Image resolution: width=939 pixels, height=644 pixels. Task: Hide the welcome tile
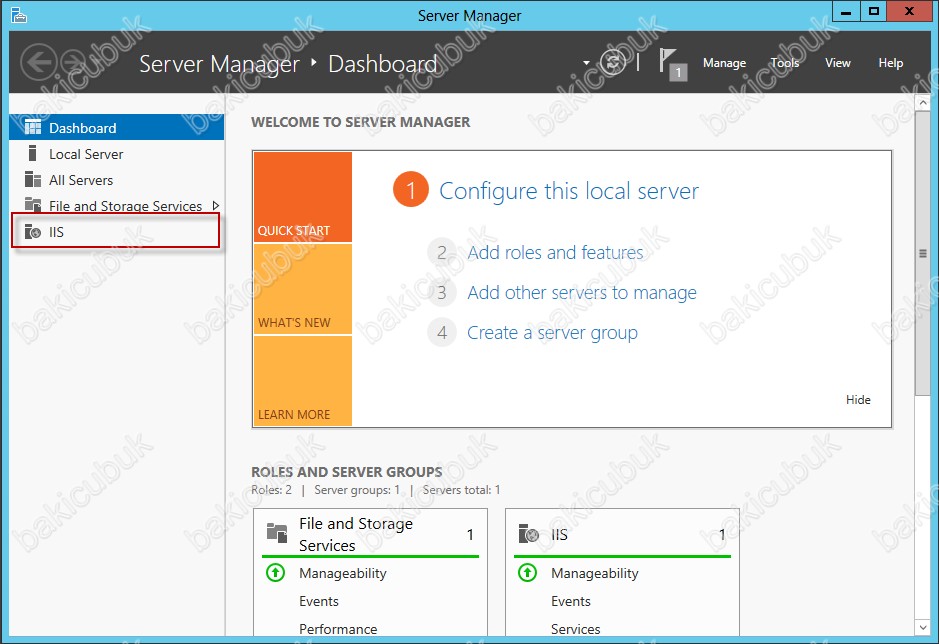858,400
